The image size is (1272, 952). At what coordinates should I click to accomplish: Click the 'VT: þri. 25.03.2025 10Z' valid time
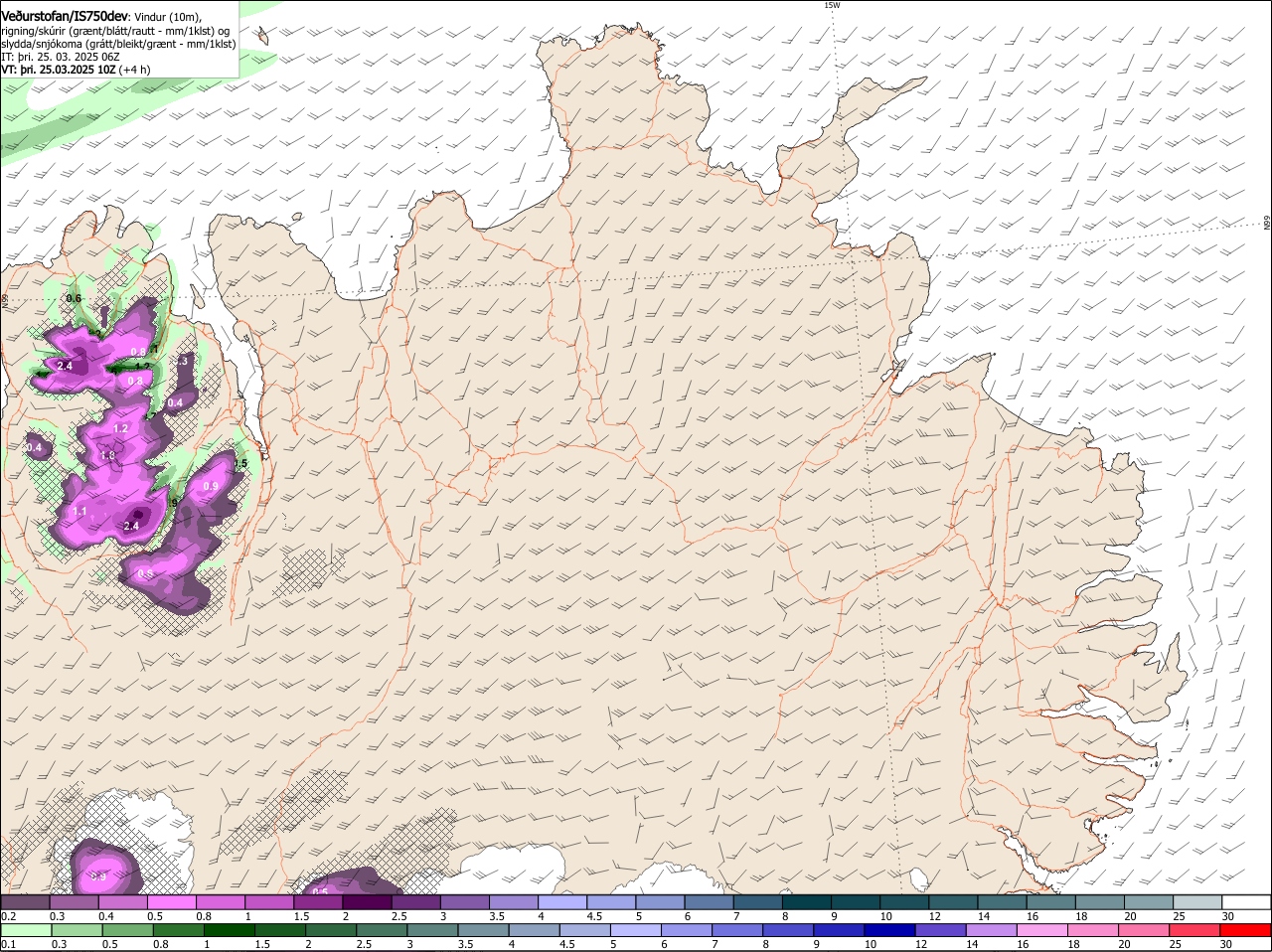(x=59, y=70)
